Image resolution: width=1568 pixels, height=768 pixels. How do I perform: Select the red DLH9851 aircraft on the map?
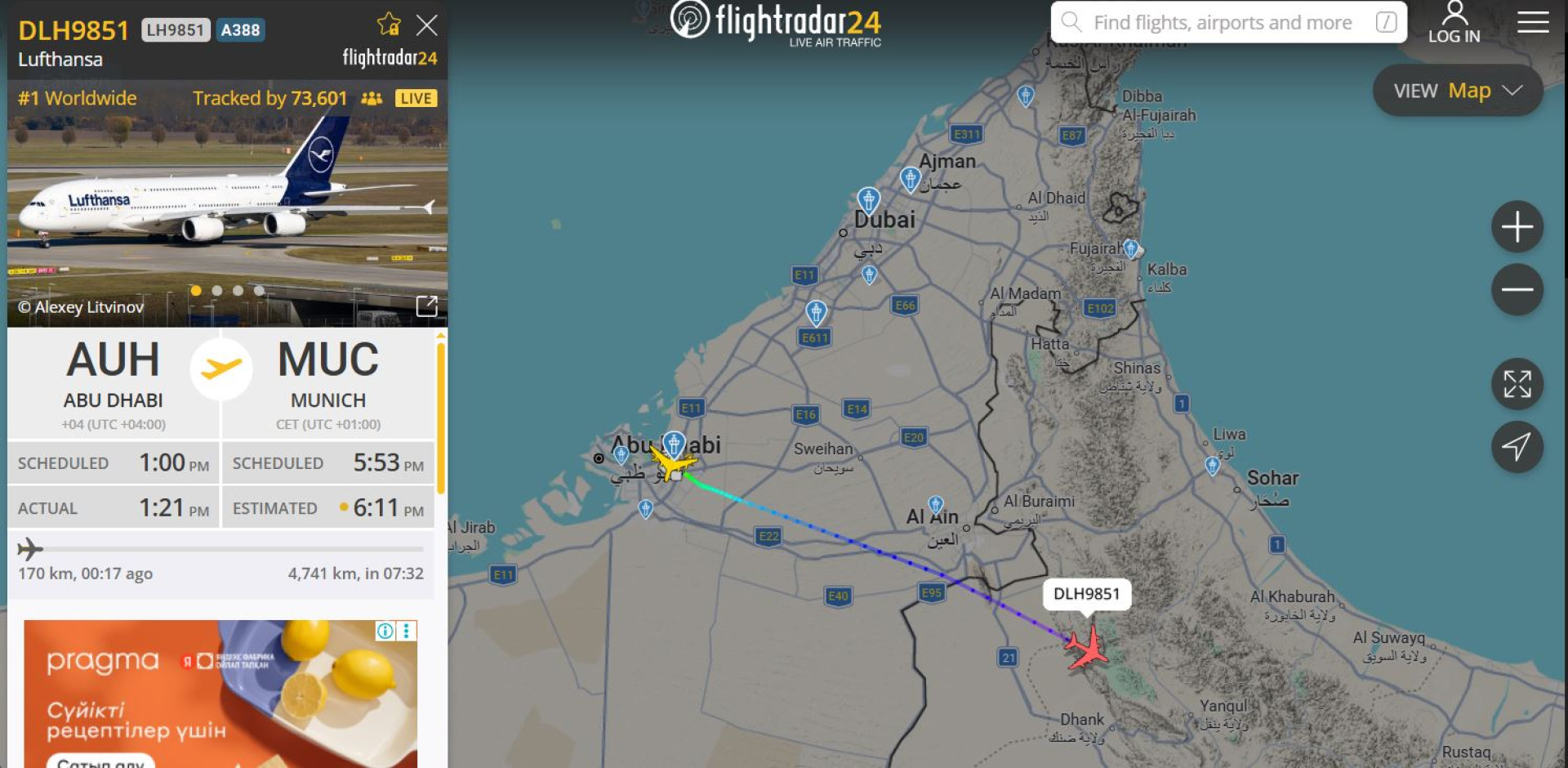(1087, 647)
